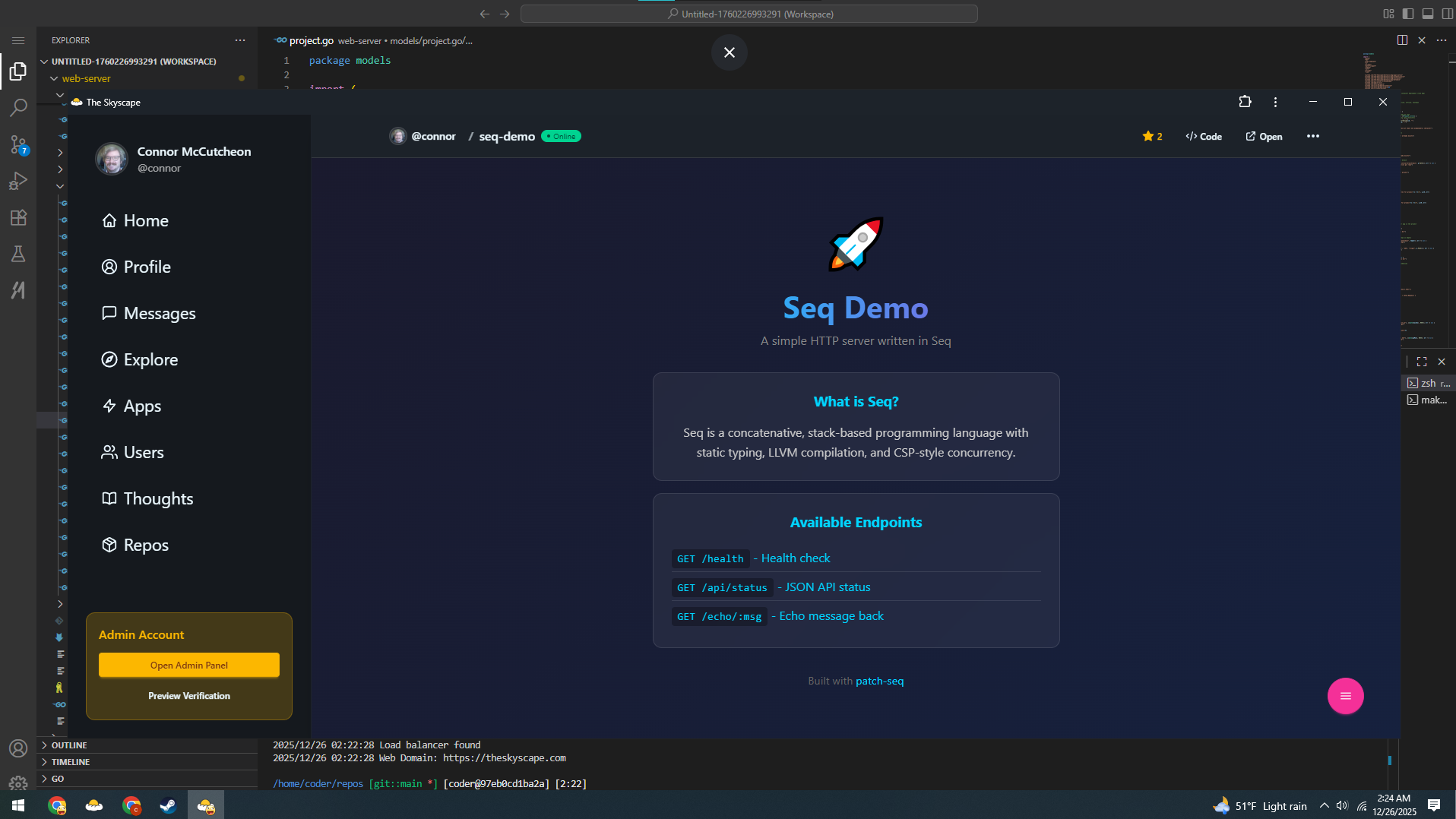The width and height of the screenshot is (1456, 819).
Task: Open the Testing flask icon
Action: [18, 254]
